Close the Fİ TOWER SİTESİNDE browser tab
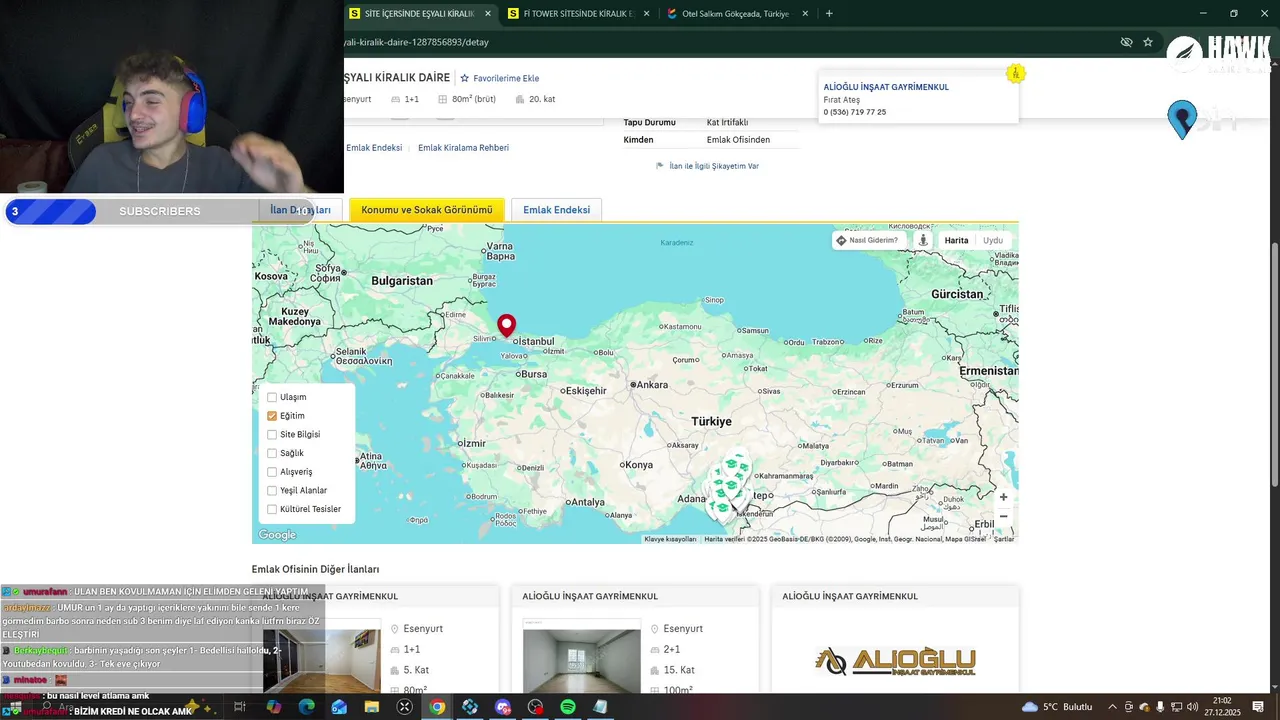This screenshot has height=720, width=1280. coord(646,14)
